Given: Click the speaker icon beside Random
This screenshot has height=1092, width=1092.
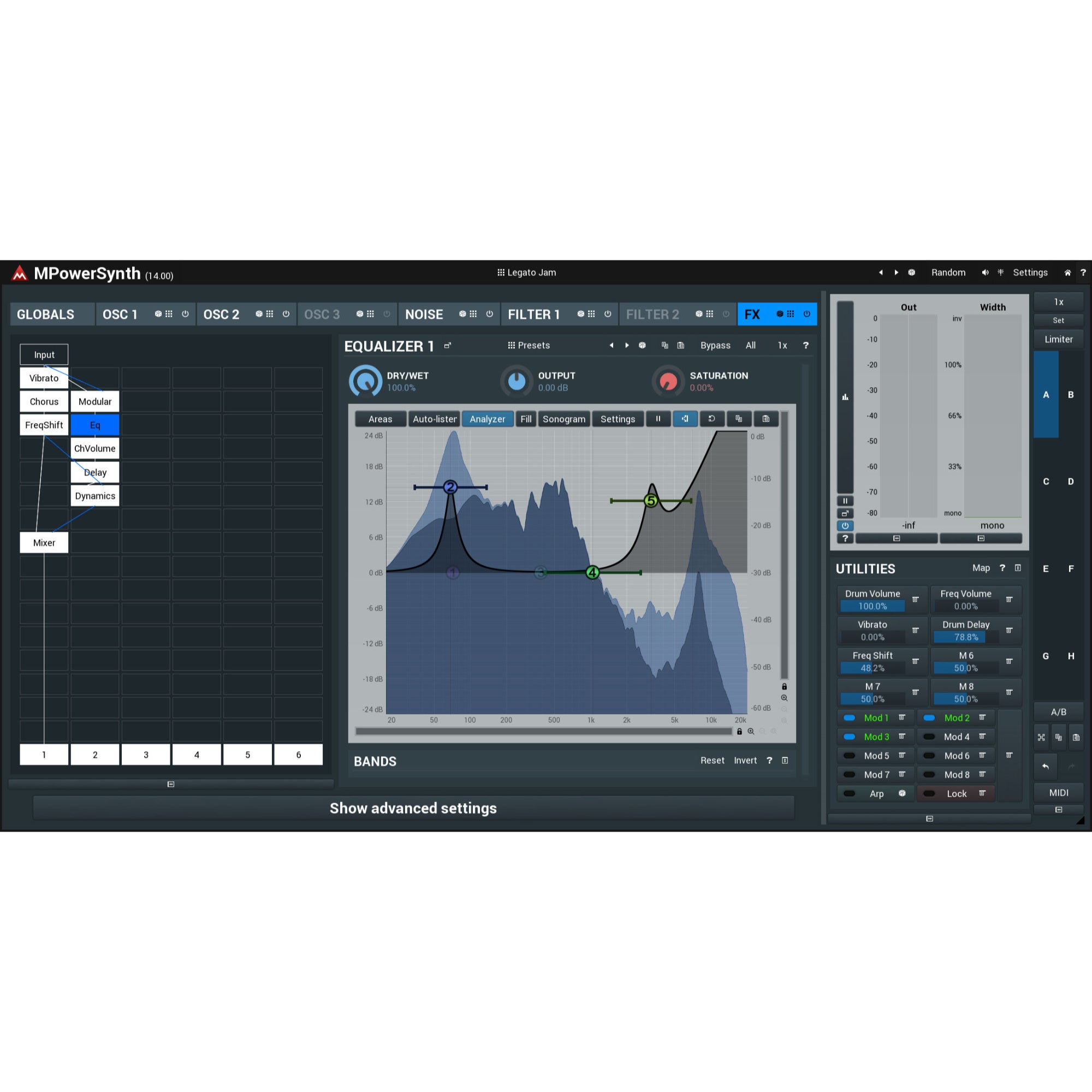Looking at the screenshot, I should [985, 272].
